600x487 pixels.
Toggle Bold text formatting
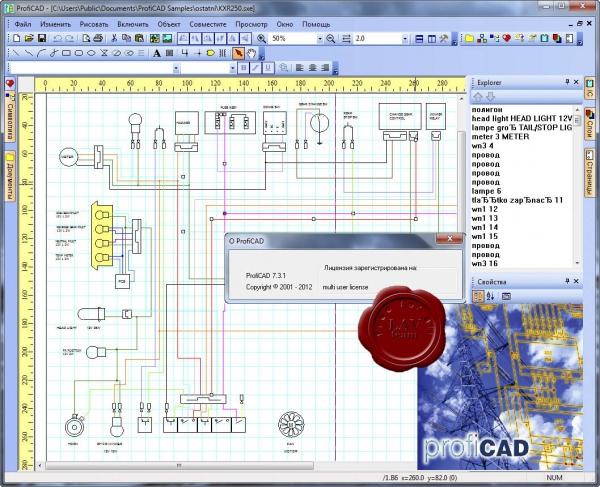[243, 68]
